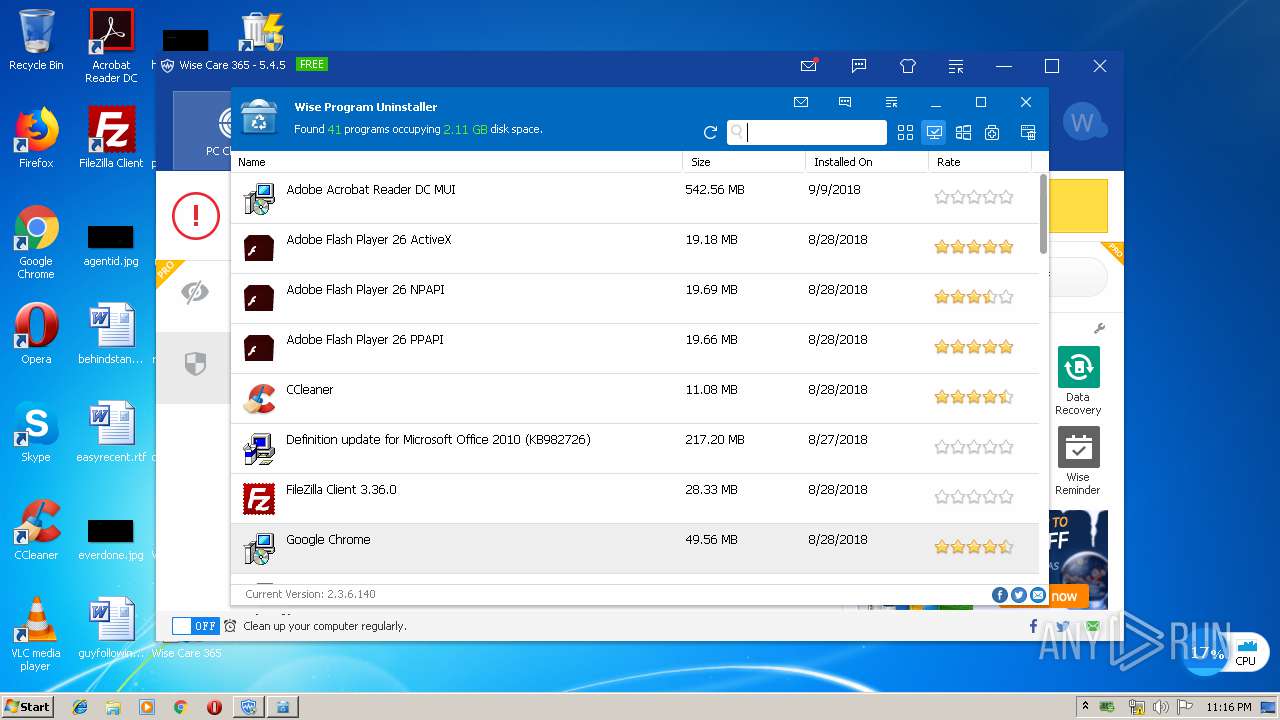1280x720 pixels.
Task: Refresh the program list in Wise Program Uninstaller
Action: [710, 132]
